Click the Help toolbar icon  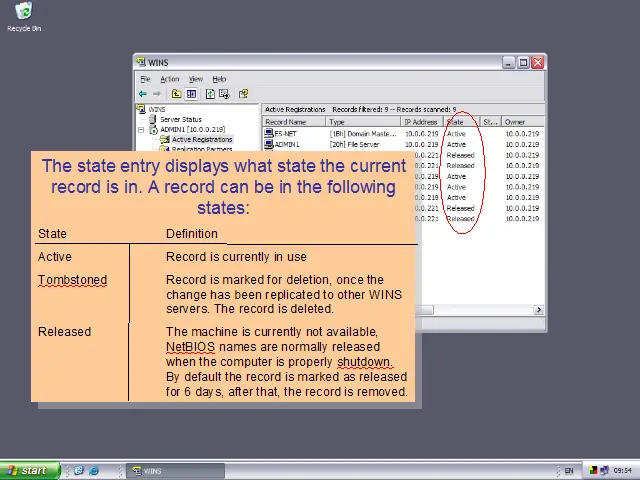[244, 94]
